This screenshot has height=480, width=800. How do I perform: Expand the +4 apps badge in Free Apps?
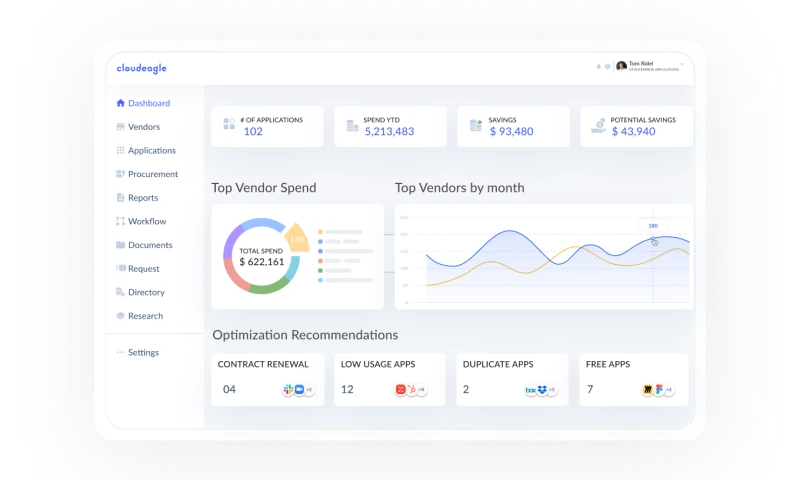click(x=669, y=389)
